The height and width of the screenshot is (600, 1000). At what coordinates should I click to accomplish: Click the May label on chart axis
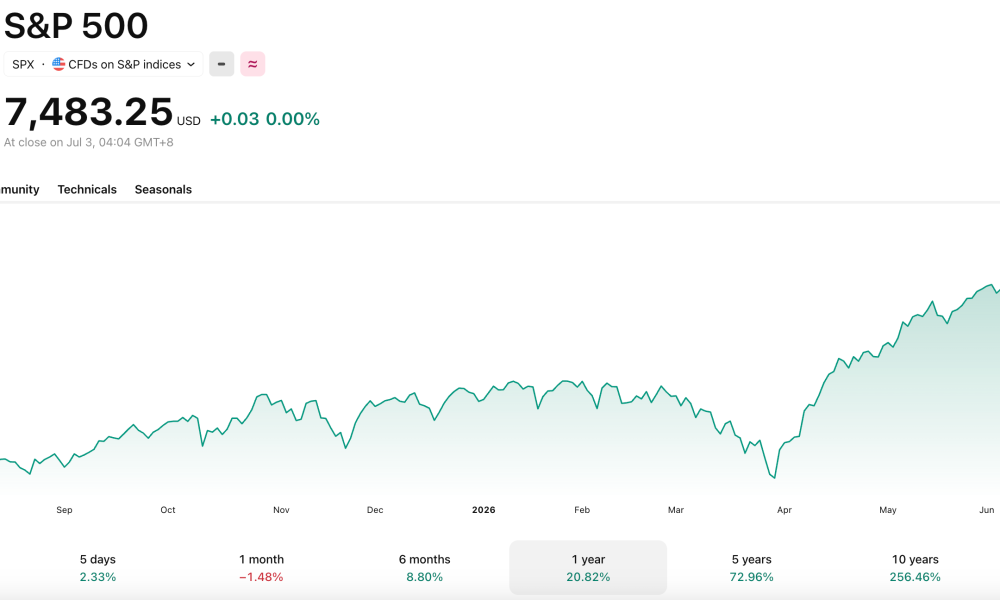888,510
